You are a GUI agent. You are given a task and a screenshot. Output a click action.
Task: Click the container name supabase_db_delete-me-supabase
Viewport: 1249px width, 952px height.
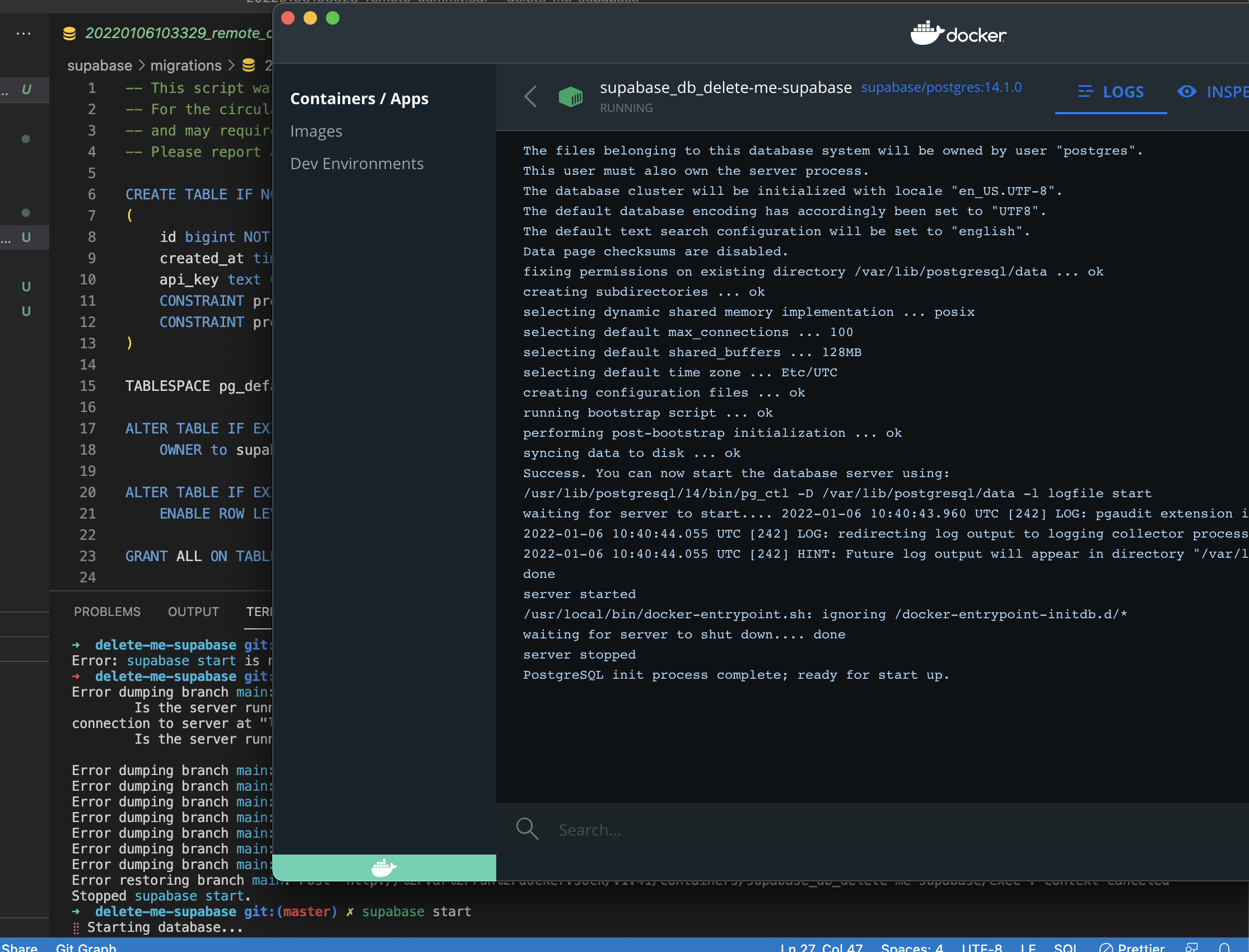725,87
